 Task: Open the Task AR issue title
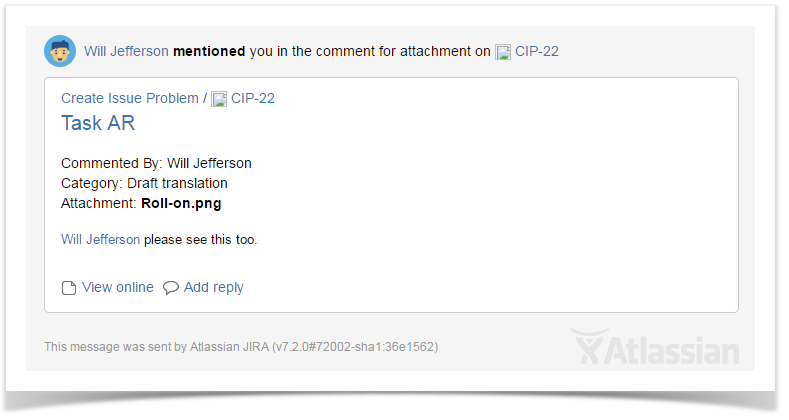click(98, 123)
